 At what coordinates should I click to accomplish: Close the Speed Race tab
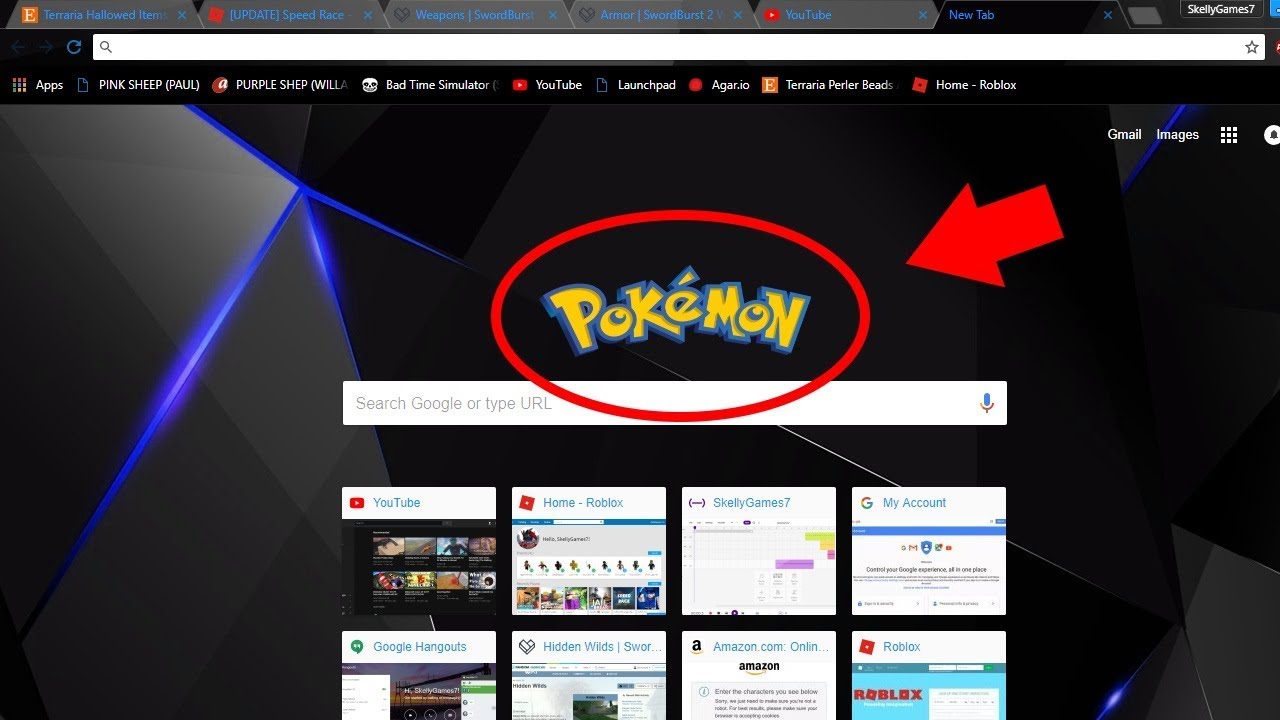366,16
